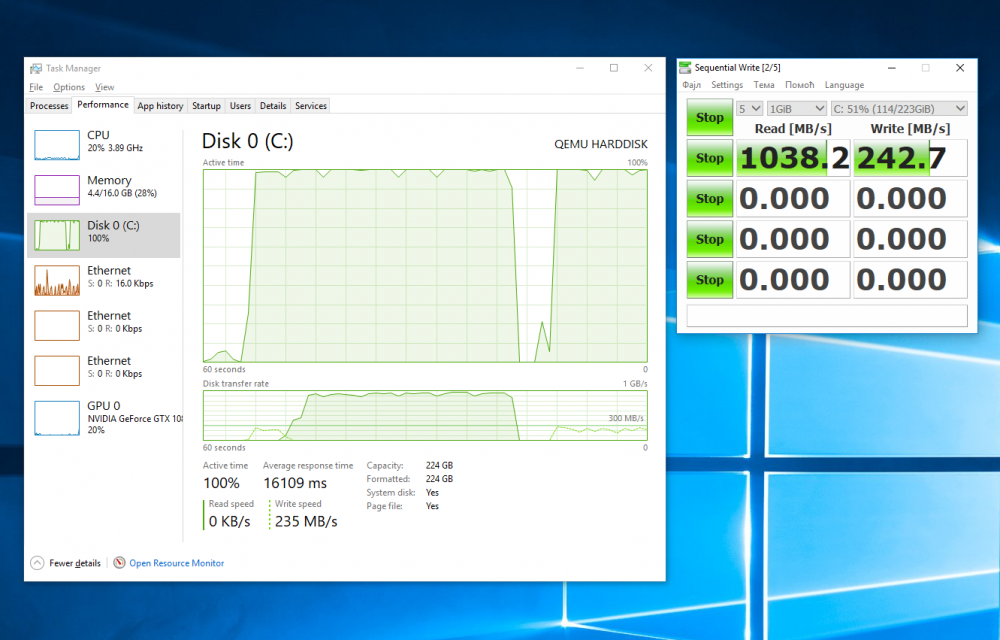The width and height of the screenshot is (1000, 640).
Task: Click the write result 242.7
Action: pos(910,158)
